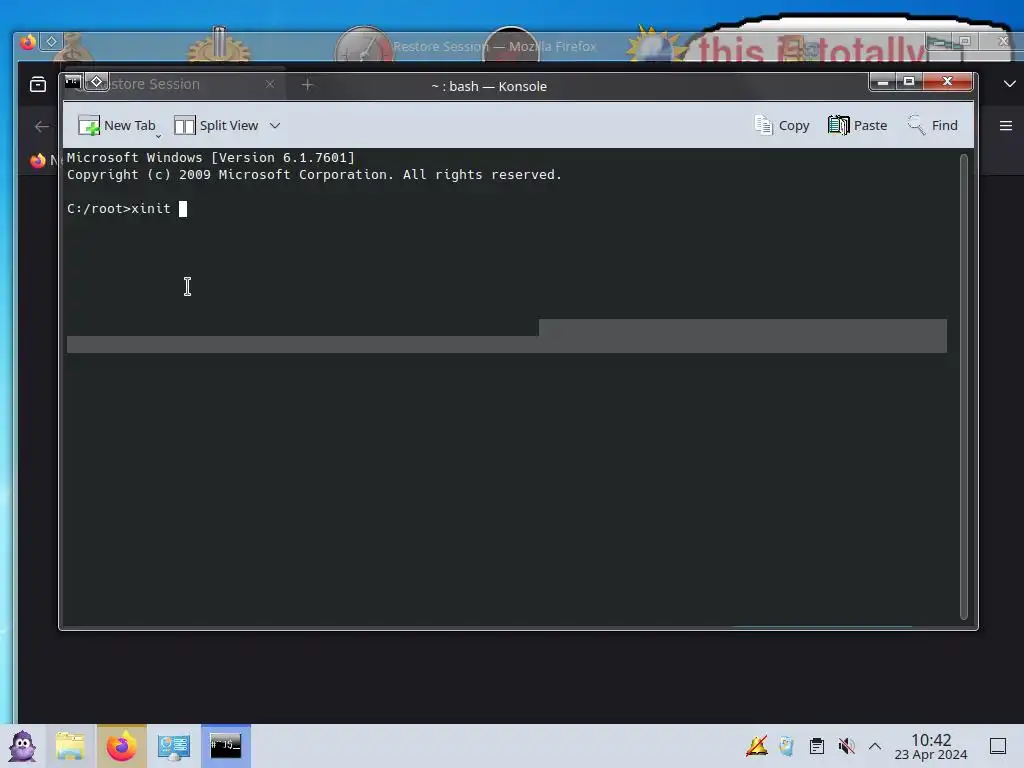The height and width of the screenshot is (768, 1024).
Task: Click Firefox back arrow button
Action: (42, 126)
